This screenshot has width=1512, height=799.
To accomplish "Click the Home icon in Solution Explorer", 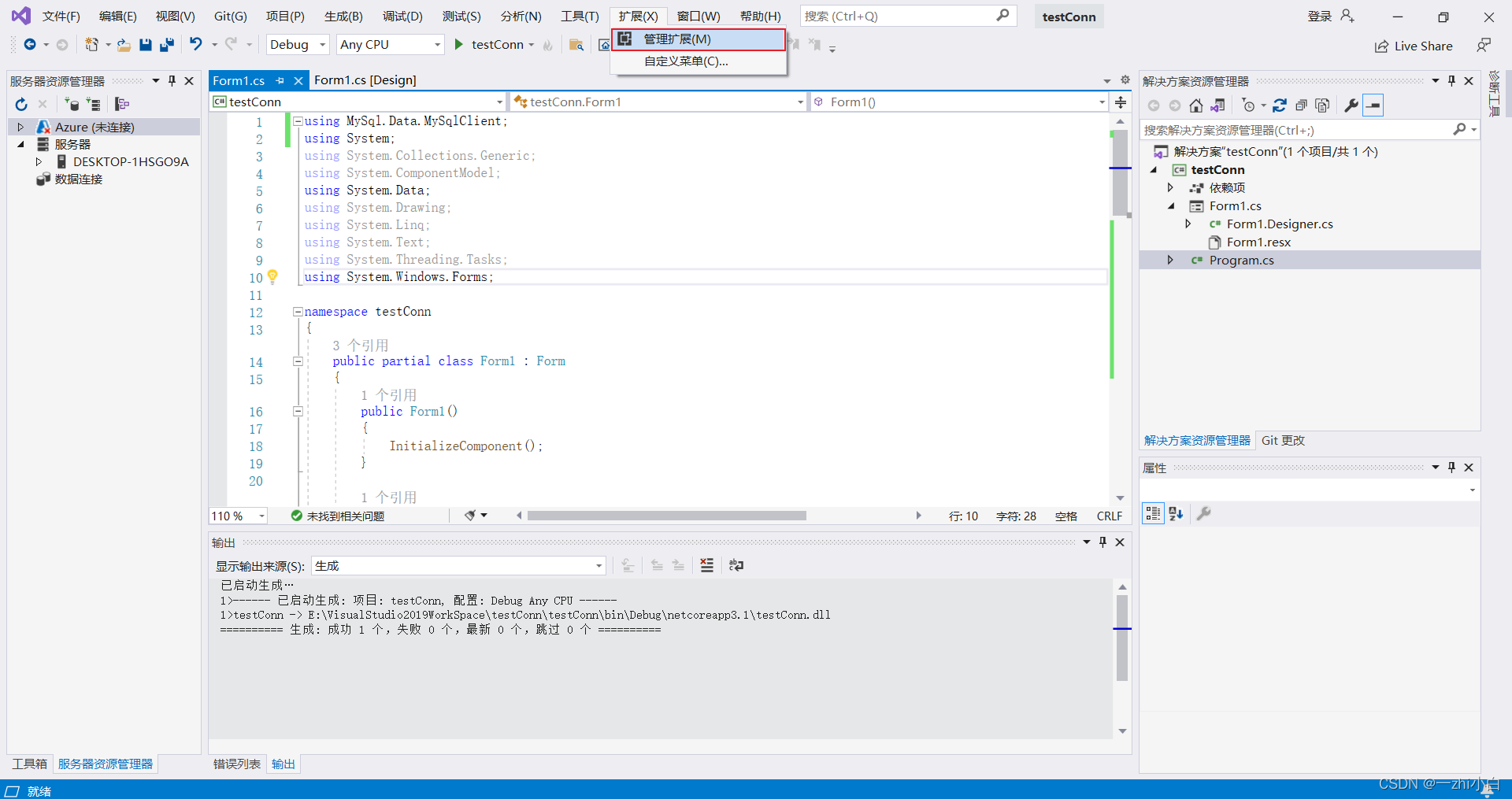I will coord(1195,105).
